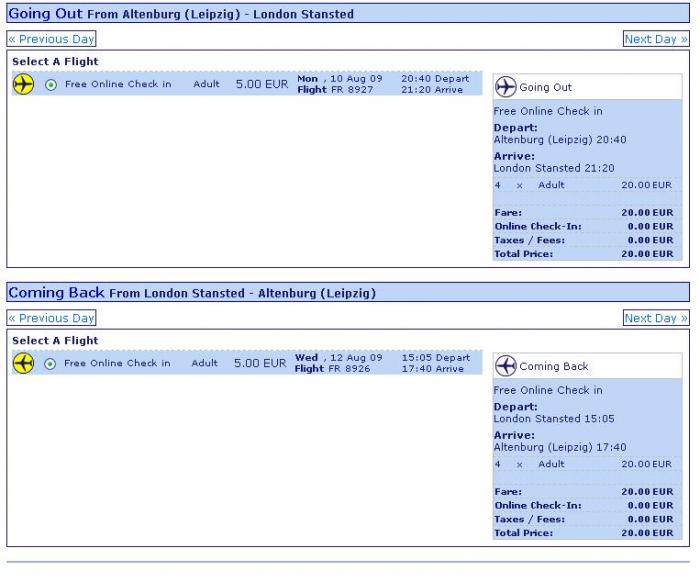Click the Wed 12 Aug 09 flight date
This screenshot has width=700, height=582.
(339, 358)
